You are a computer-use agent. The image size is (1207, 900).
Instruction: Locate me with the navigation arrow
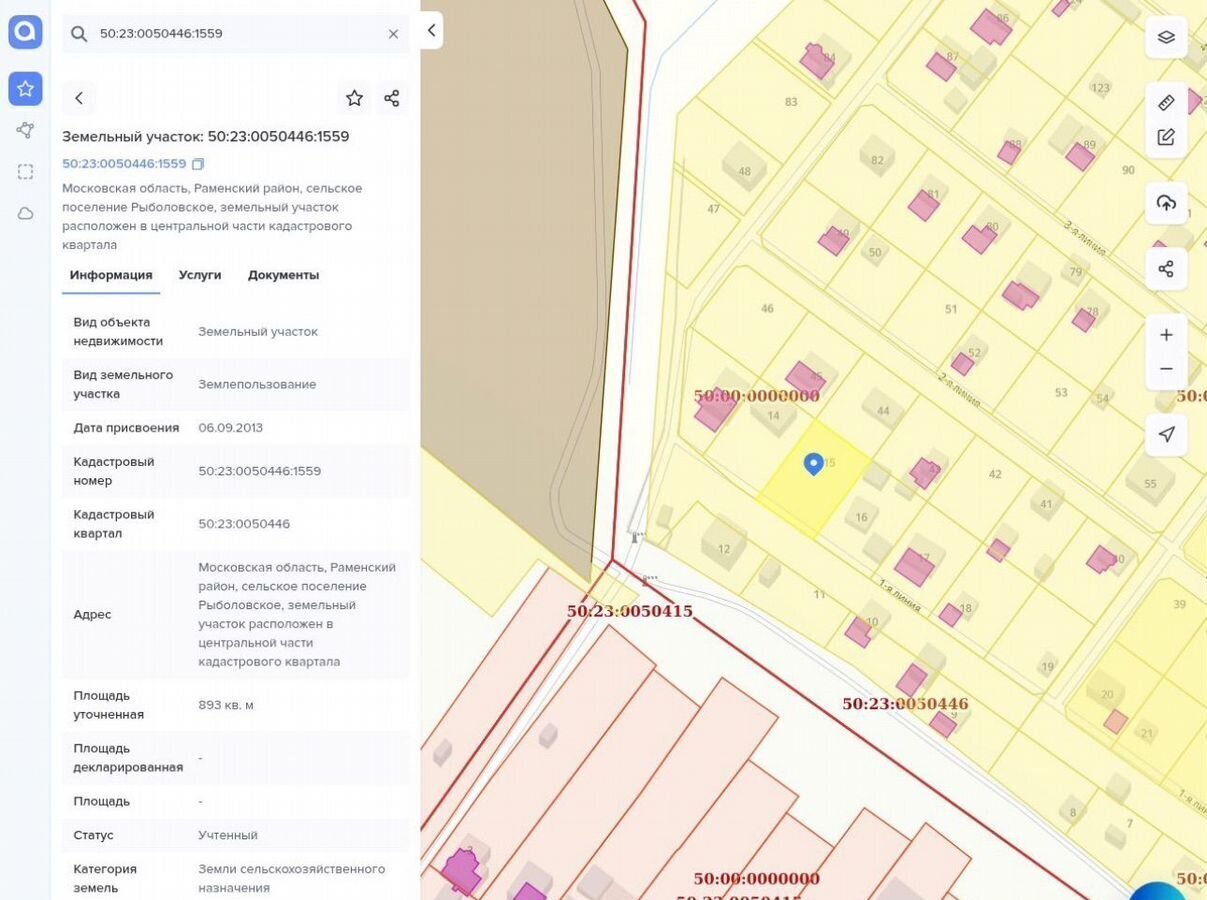[1166, 434]
